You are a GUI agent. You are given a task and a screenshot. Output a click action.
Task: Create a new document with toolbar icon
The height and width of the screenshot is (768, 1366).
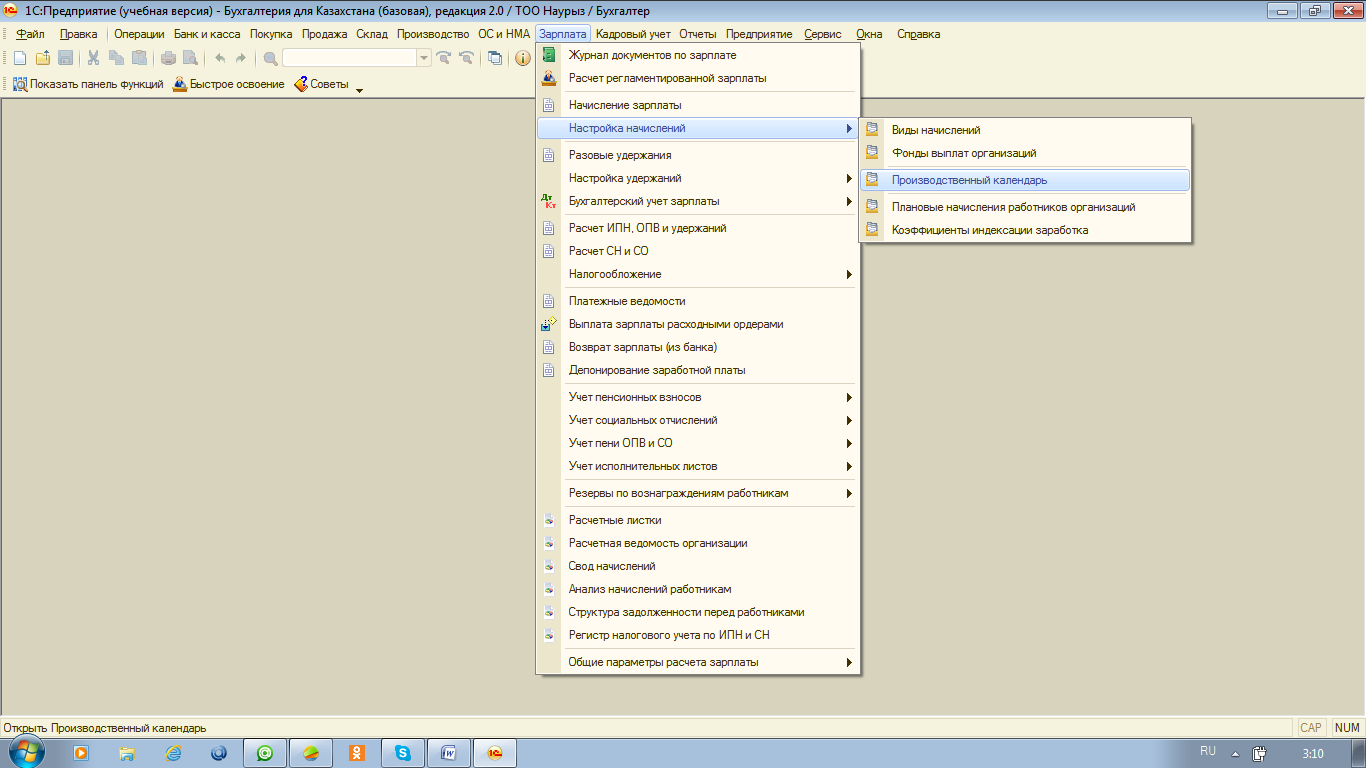20,58
